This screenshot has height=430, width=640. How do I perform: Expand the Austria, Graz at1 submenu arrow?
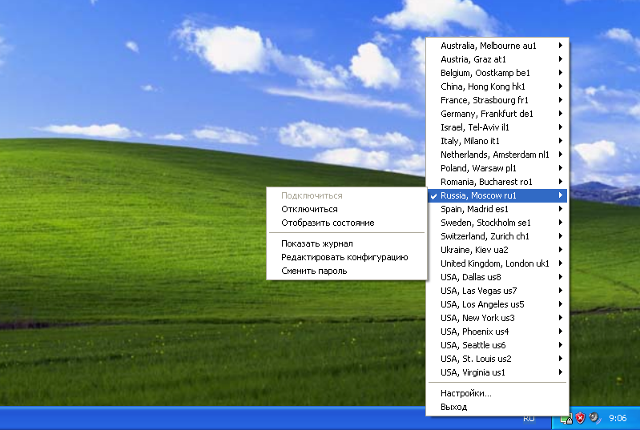coord(560,59)
